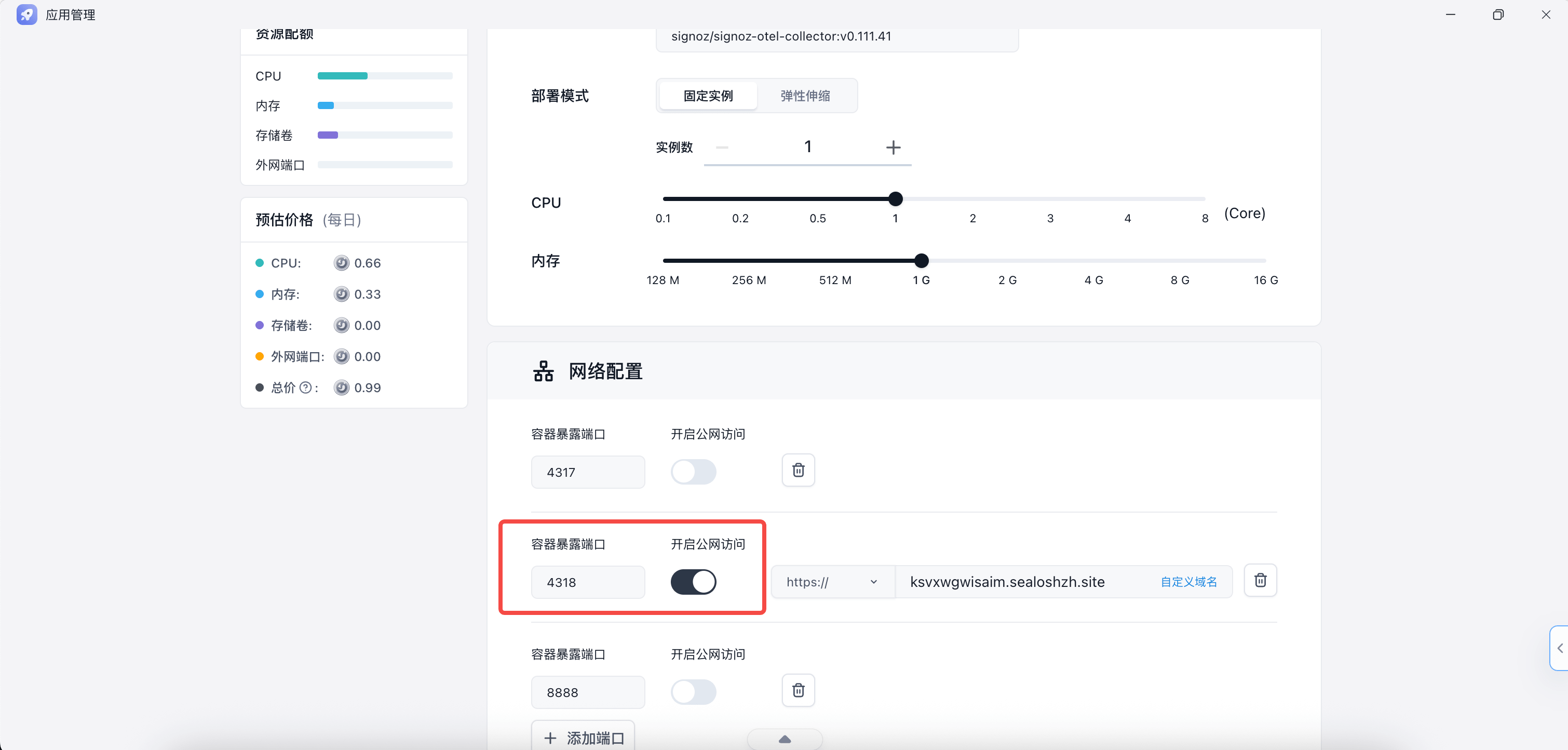Viewport: 1568px width, 750px height.
Task: Disable public access for port 4318
Action: (693, 582)
